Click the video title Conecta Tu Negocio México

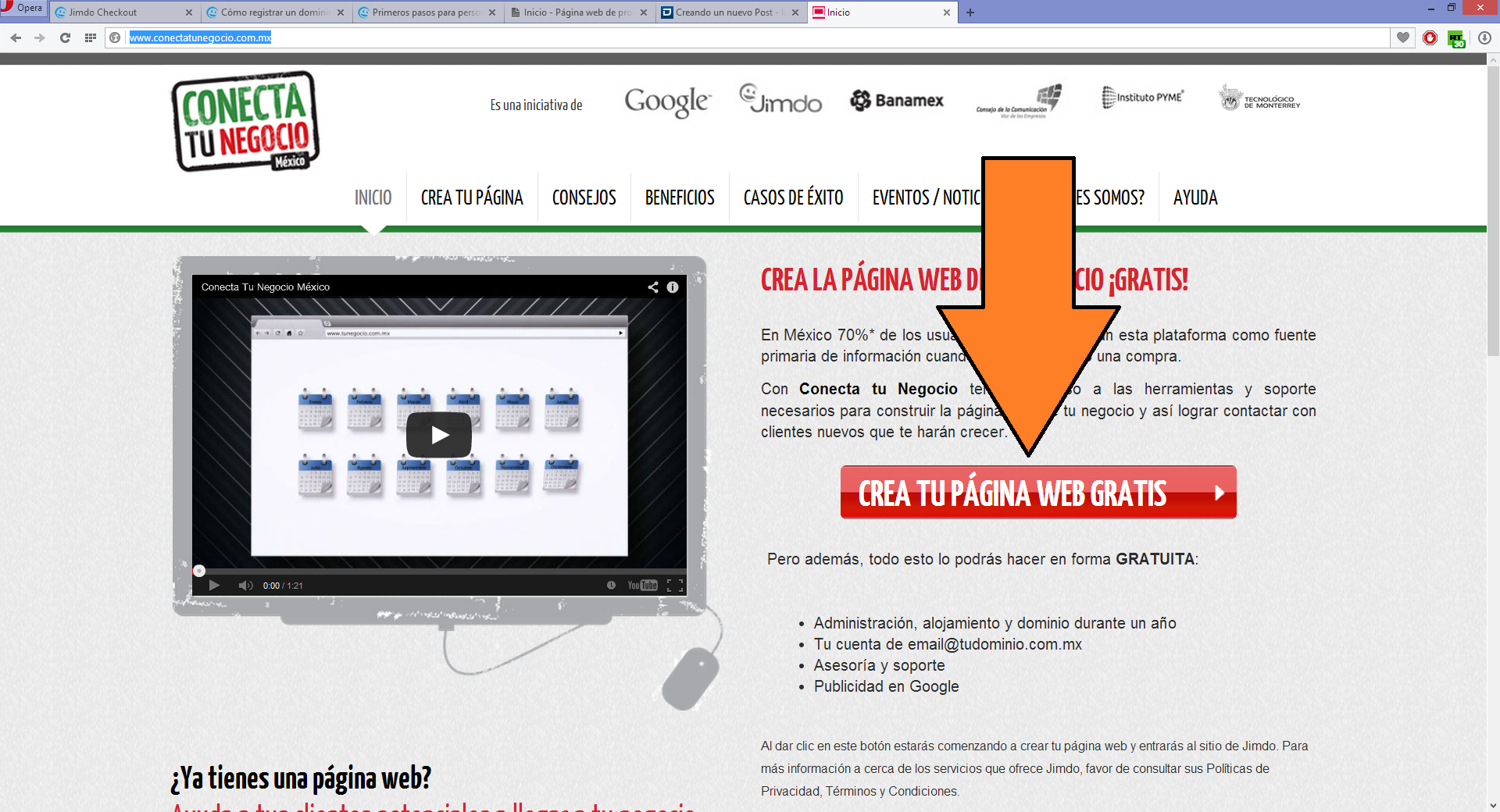266,287
